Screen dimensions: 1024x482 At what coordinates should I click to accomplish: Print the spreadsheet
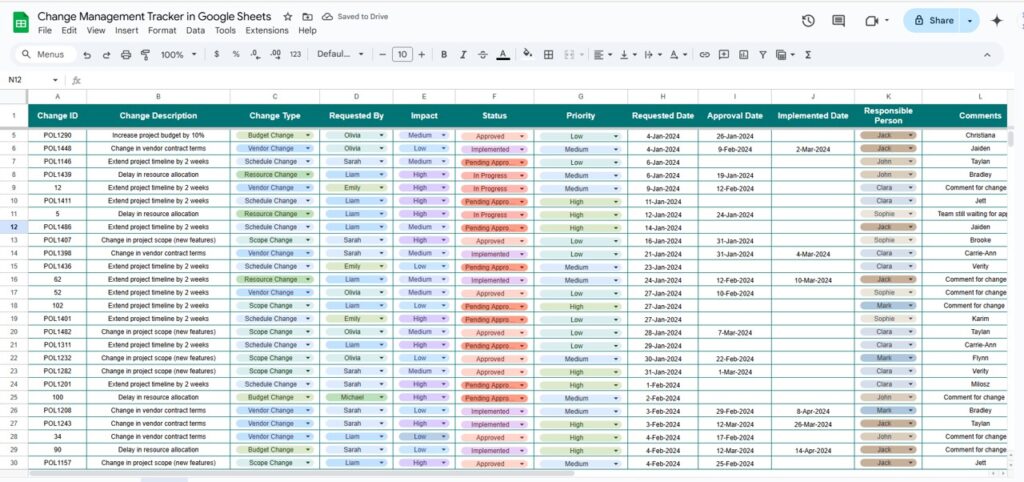pyautogui.click(x=126, y=55)
